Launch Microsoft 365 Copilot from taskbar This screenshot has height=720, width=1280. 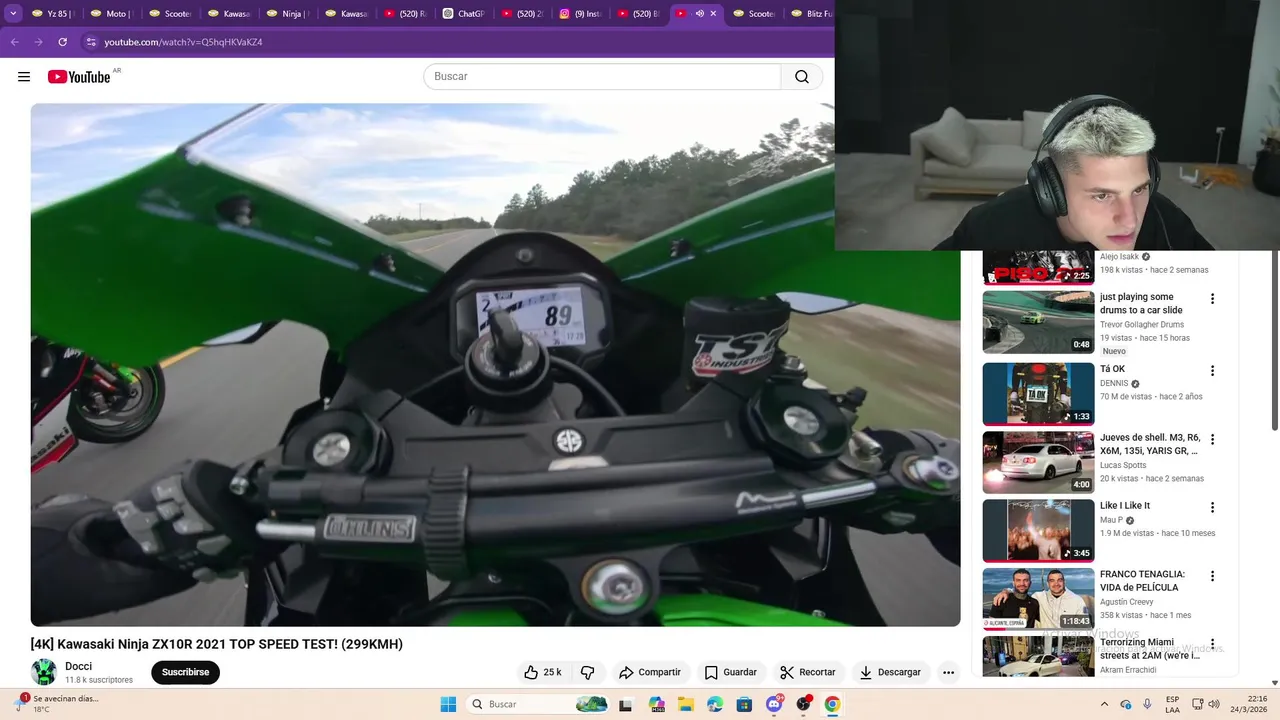click(657, 704)
